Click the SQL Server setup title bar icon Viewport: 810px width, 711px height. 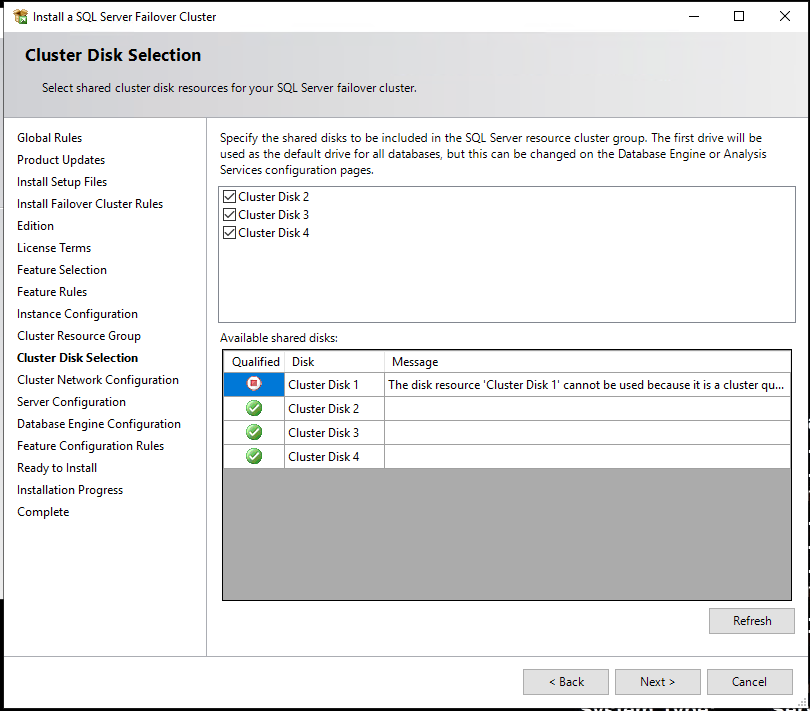(x=21, y=17)
